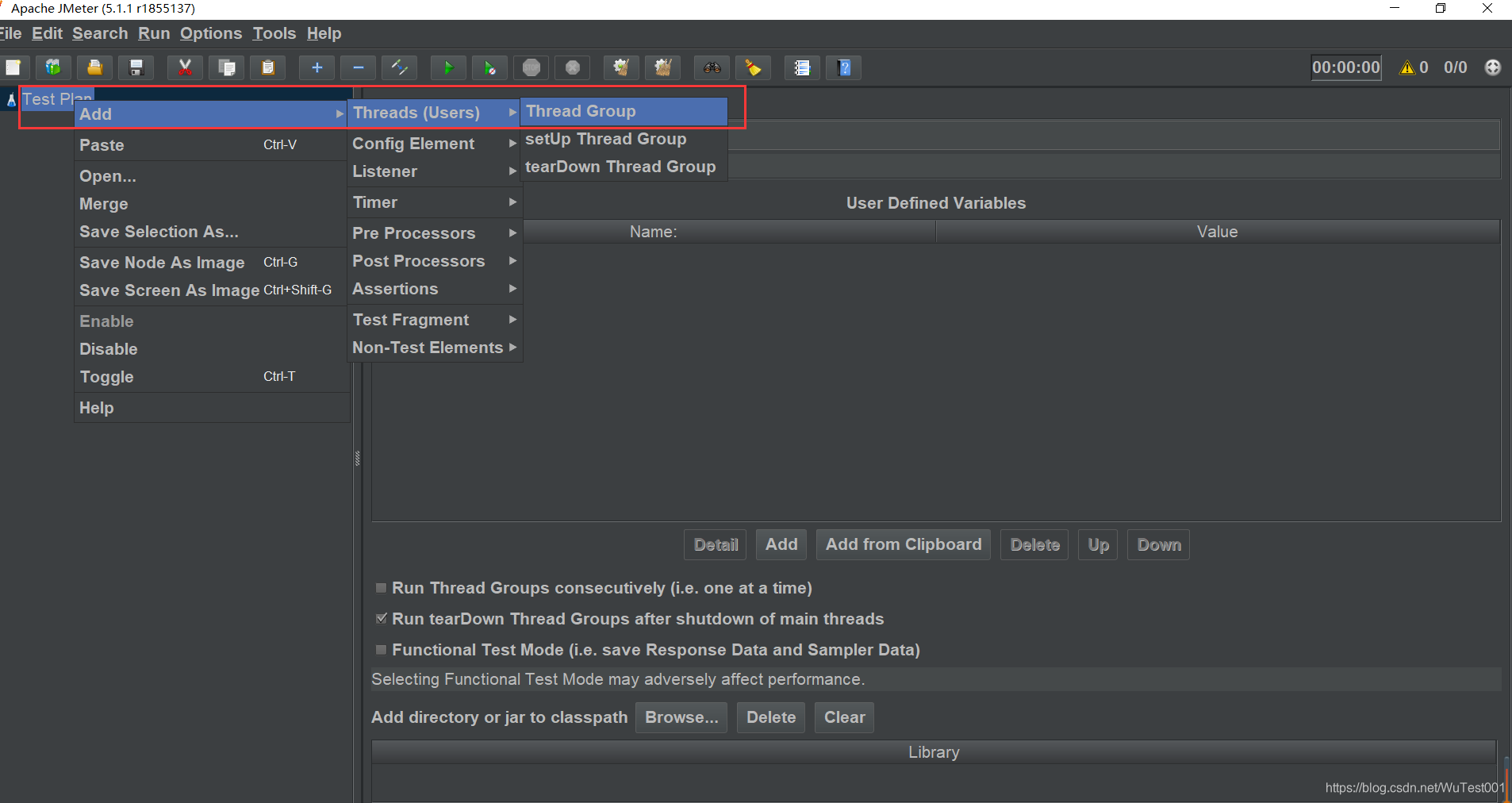Viewport: 1512px width, 803px height.
Task: Expand the Config Element submenu
Action: (x=435, y=144)
